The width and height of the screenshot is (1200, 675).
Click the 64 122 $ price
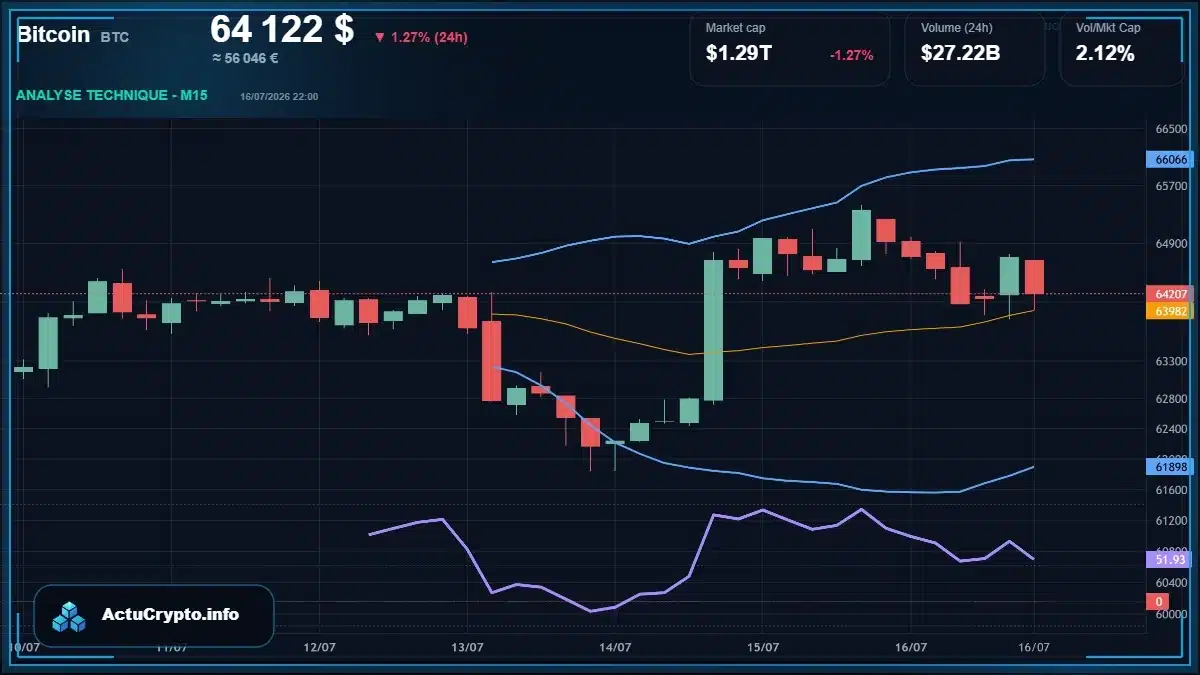point(282,29)
